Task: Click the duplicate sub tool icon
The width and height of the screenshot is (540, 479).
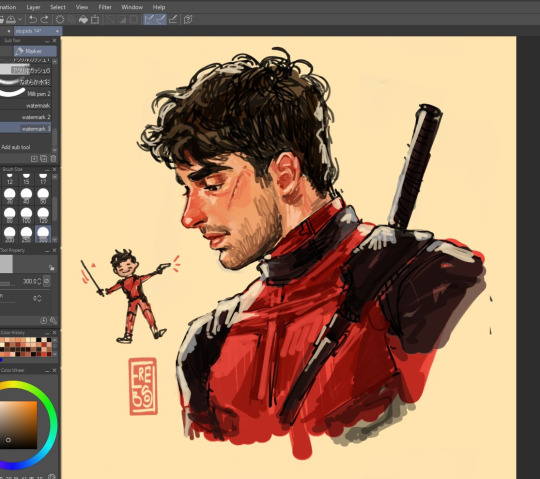Action: point(43,159)
